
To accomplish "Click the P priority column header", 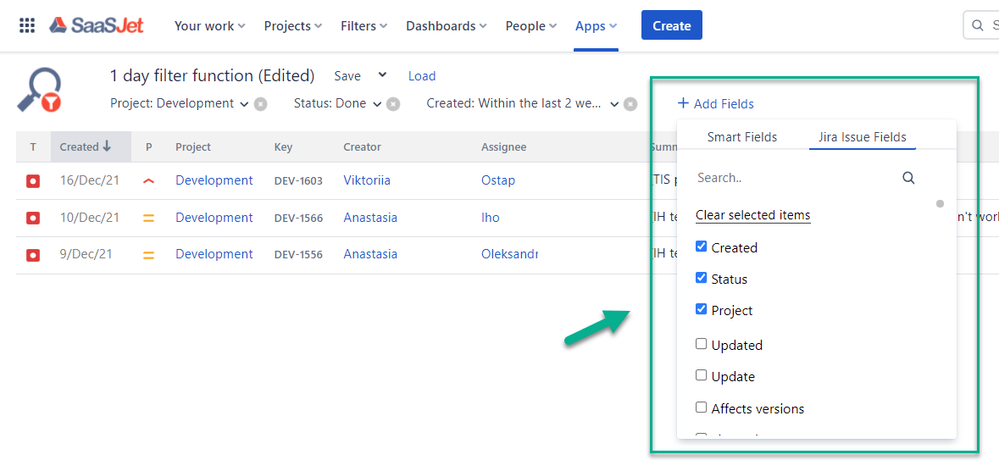I will tap(148, 147).
